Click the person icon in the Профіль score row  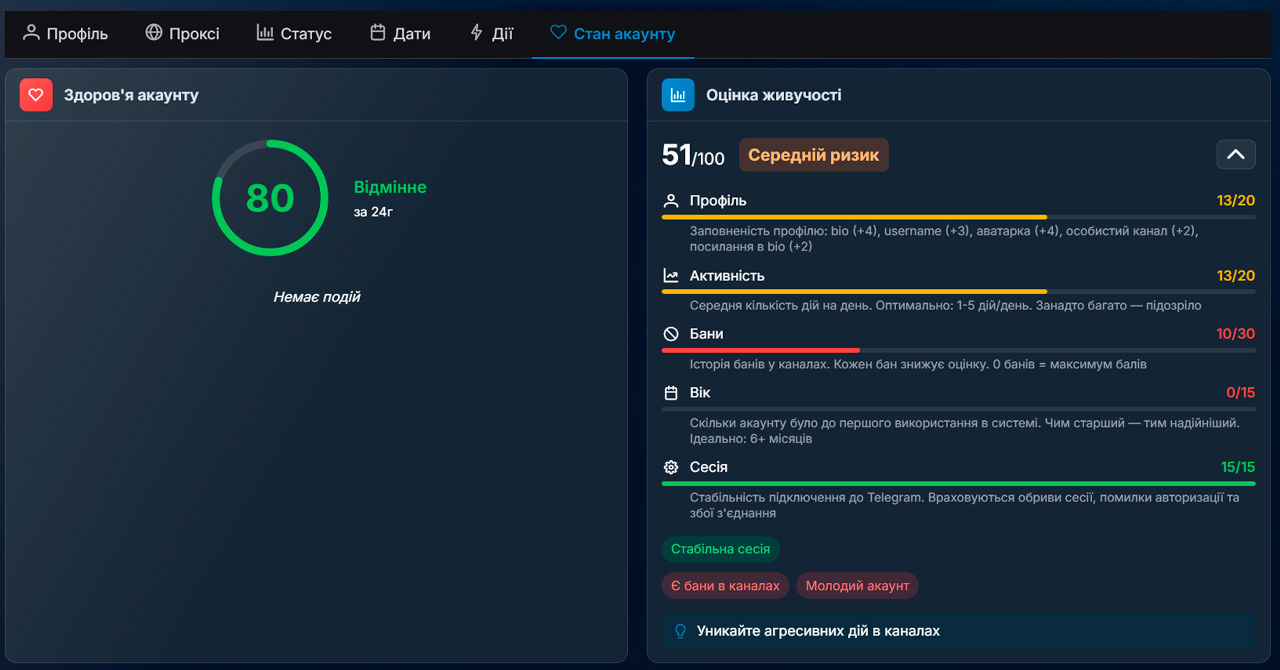671,200
